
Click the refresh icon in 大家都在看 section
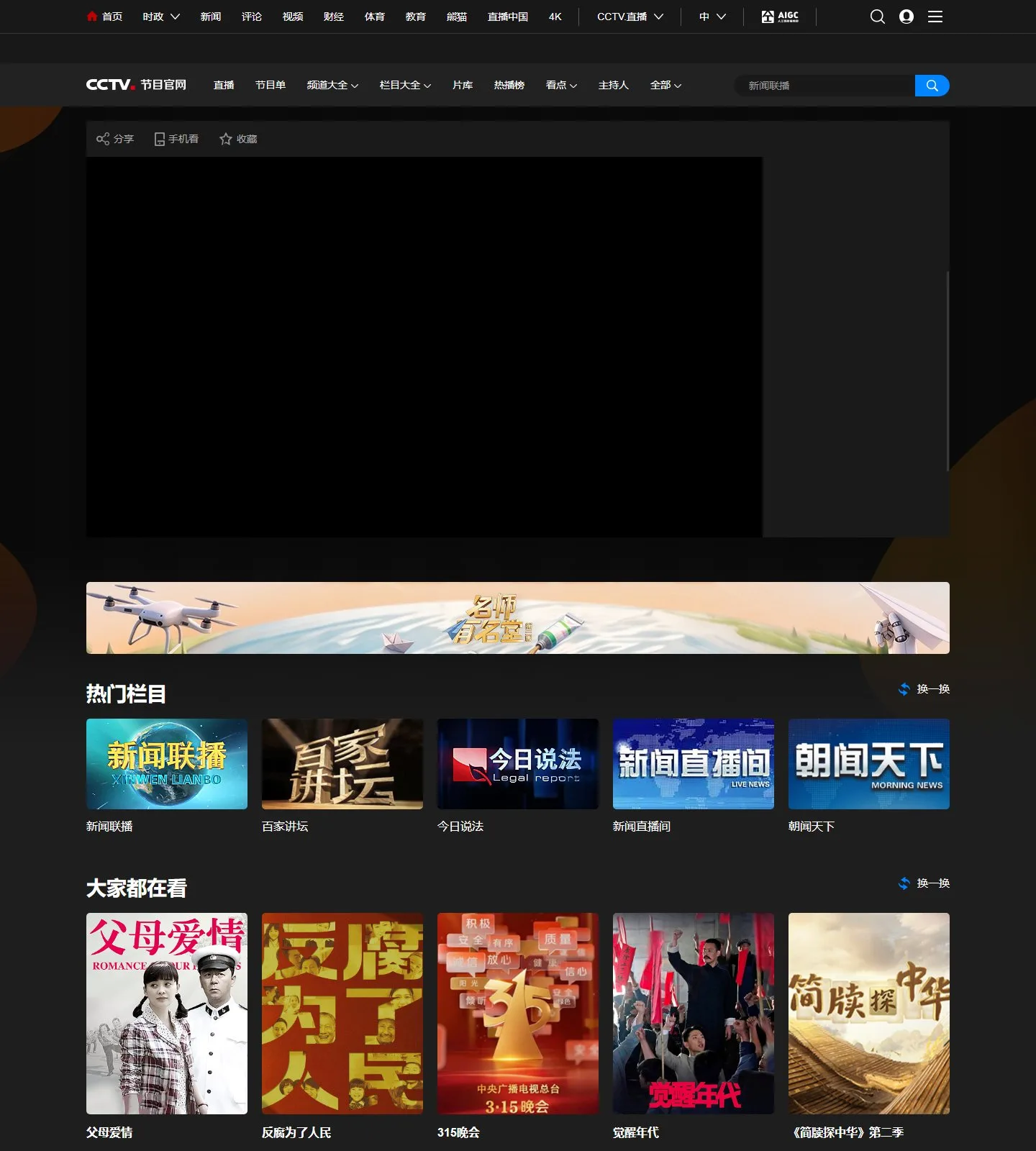pyautogui.click(x=904, y=883)
